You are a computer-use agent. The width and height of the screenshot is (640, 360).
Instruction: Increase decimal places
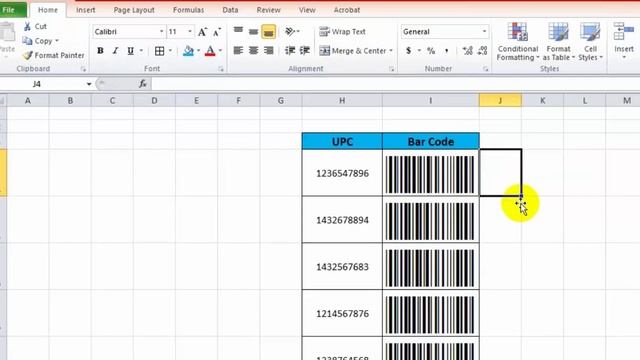pos(467,51)
